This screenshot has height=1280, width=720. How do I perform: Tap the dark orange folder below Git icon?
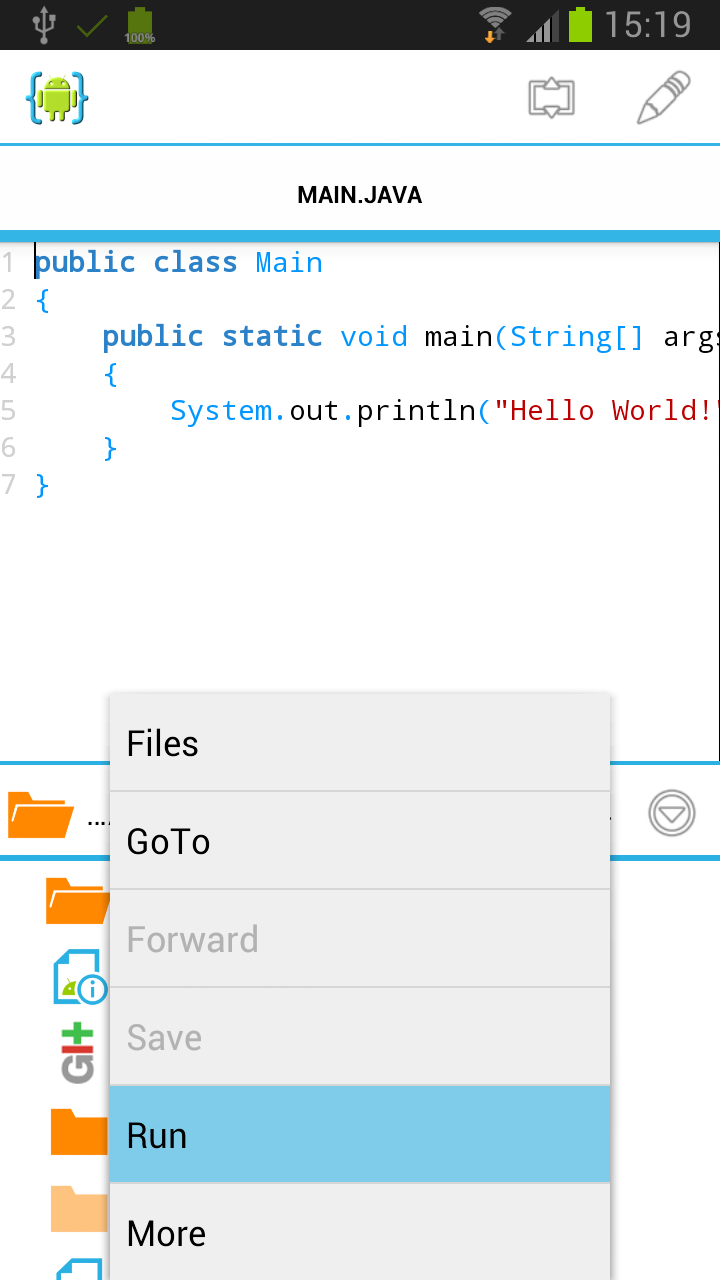click(x=78, y=1131)
